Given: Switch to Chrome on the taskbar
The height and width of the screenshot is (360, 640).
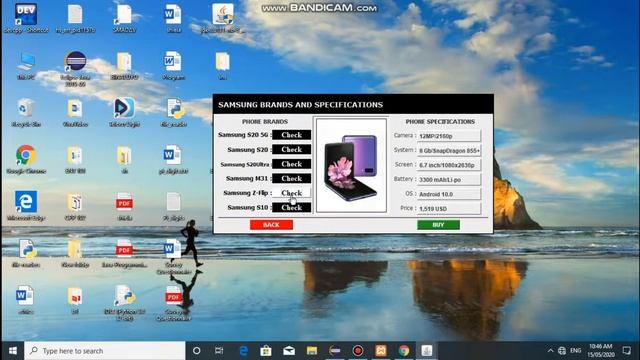Looking at the screenshot, I should [404, 351].
